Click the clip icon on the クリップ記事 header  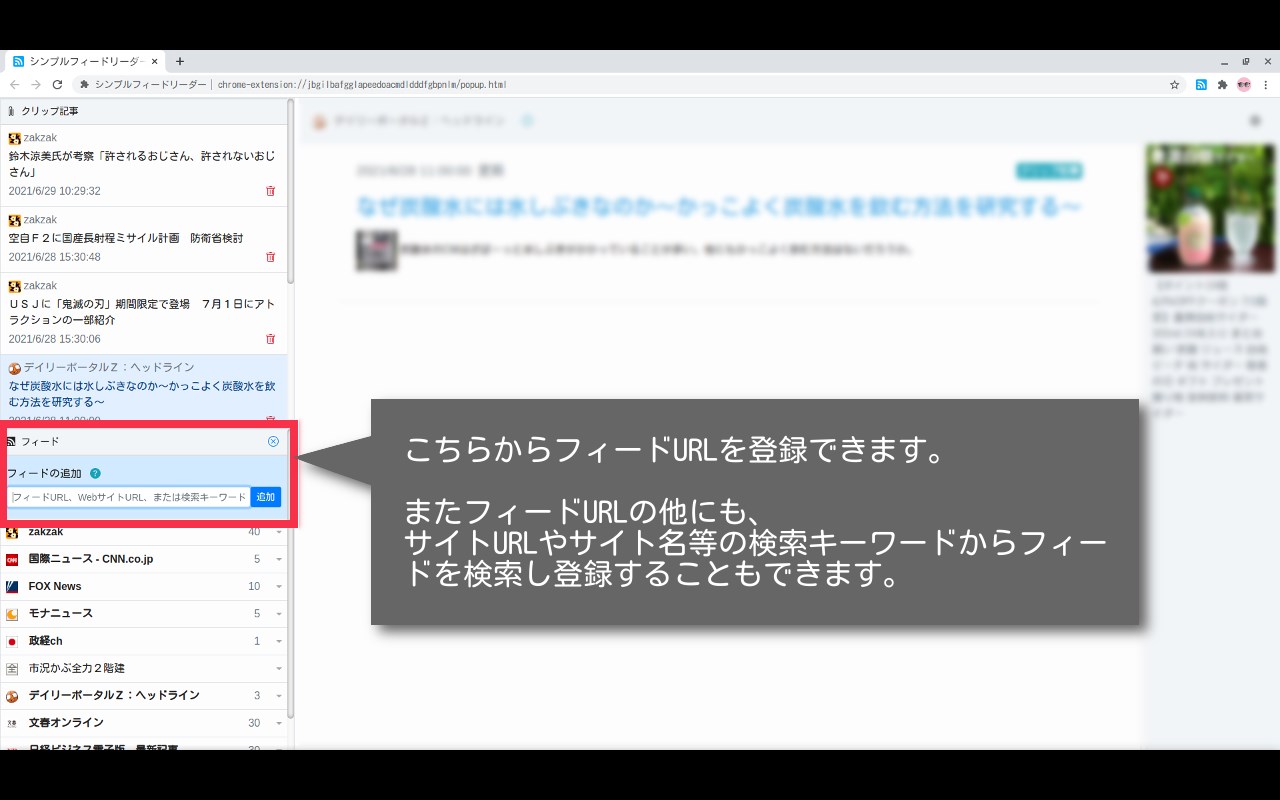pyautogui.click(x=11, y=111)
